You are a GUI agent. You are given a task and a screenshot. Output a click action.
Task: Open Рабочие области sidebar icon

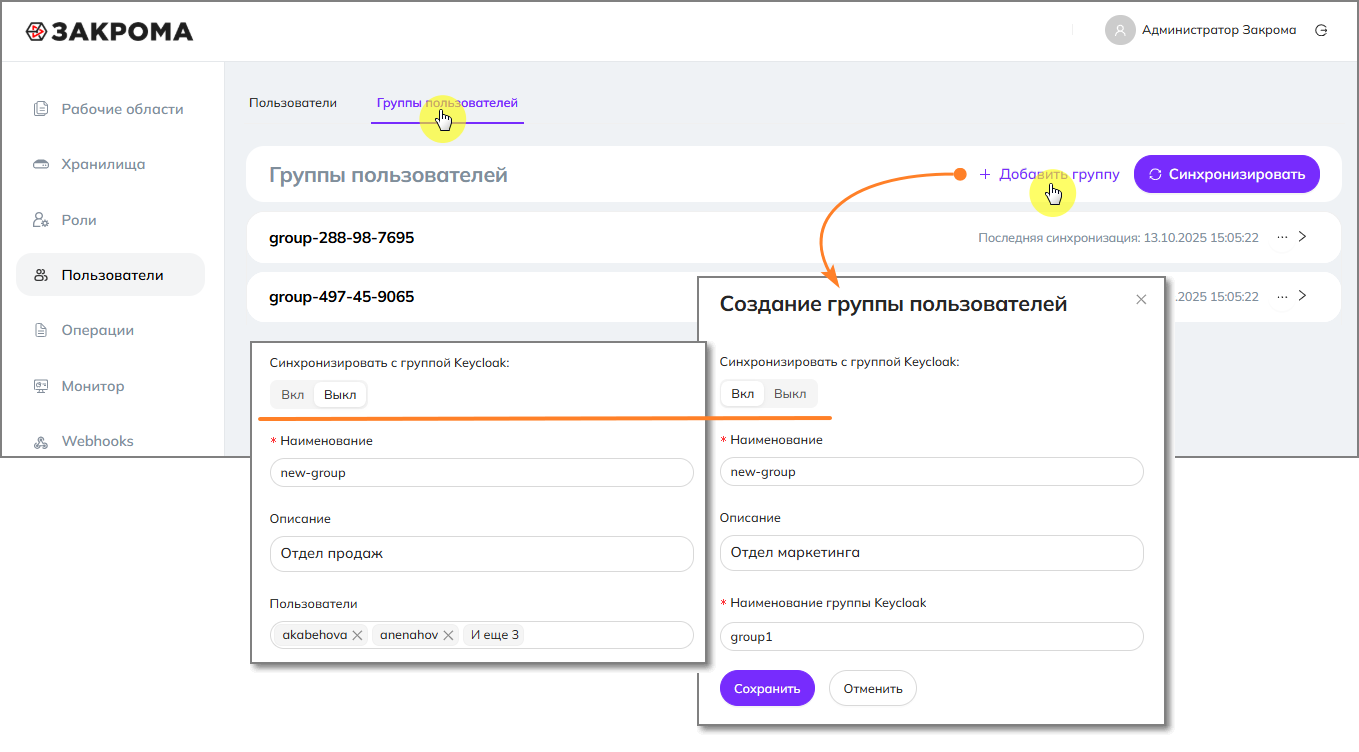point(41,109)
